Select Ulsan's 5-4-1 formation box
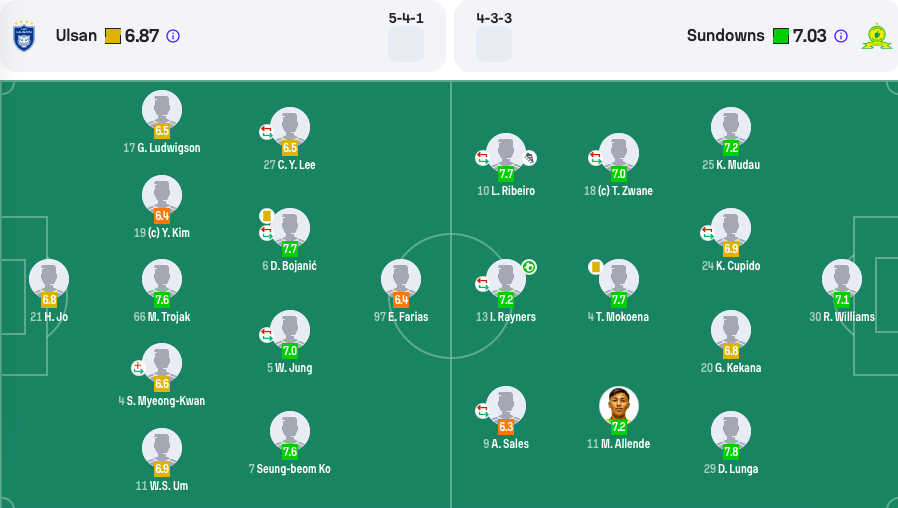 coord(406,44)
